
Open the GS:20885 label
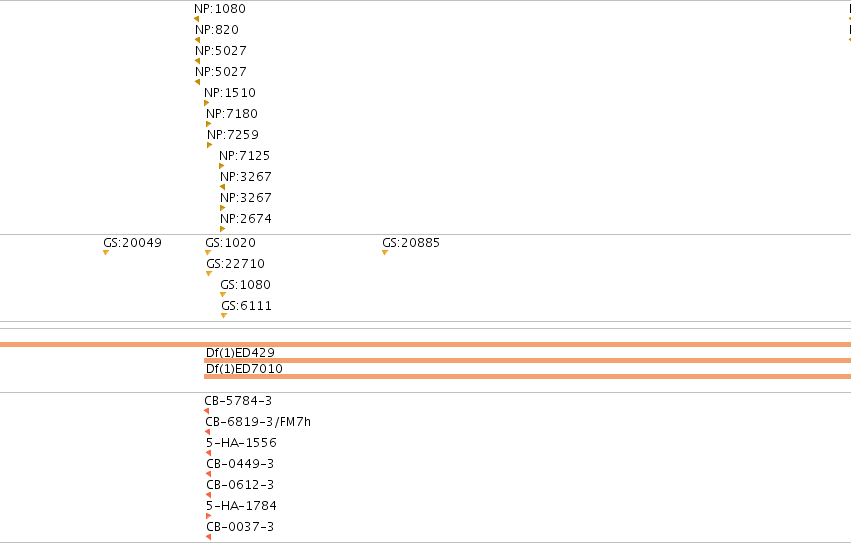click(x=411, y=243)
